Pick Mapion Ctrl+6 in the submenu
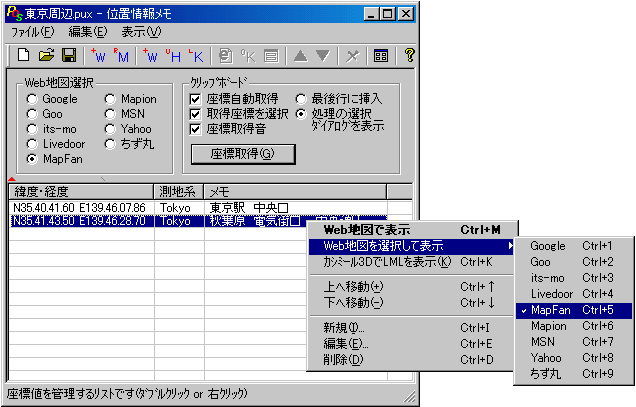 point(574,326)
